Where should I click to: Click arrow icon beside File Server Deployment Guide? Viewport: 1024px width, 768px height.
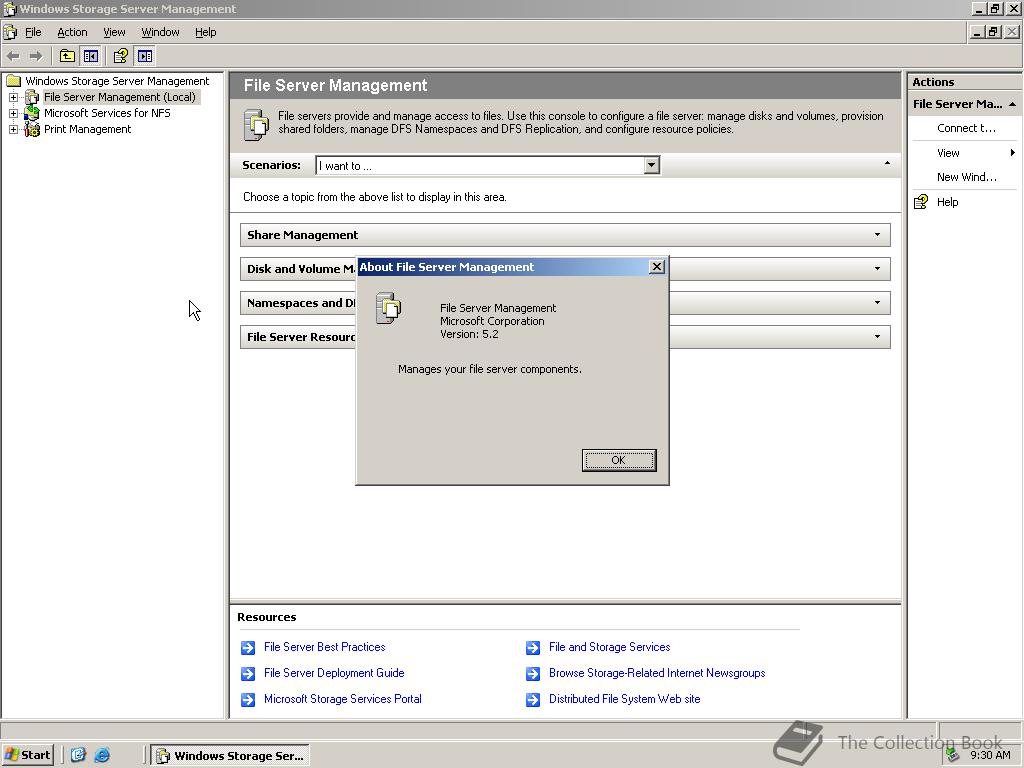pos(248,673)
